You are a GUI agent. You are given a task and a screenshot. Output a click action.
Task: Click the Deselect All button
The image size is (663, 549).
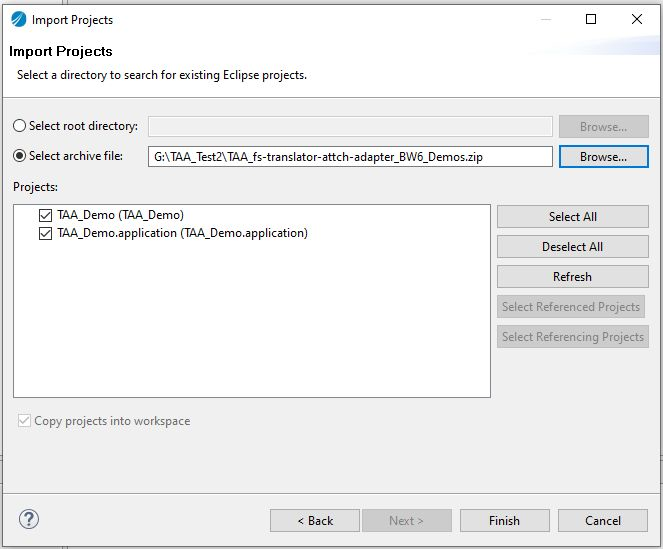pyautogui.click(x=573, y=247)
